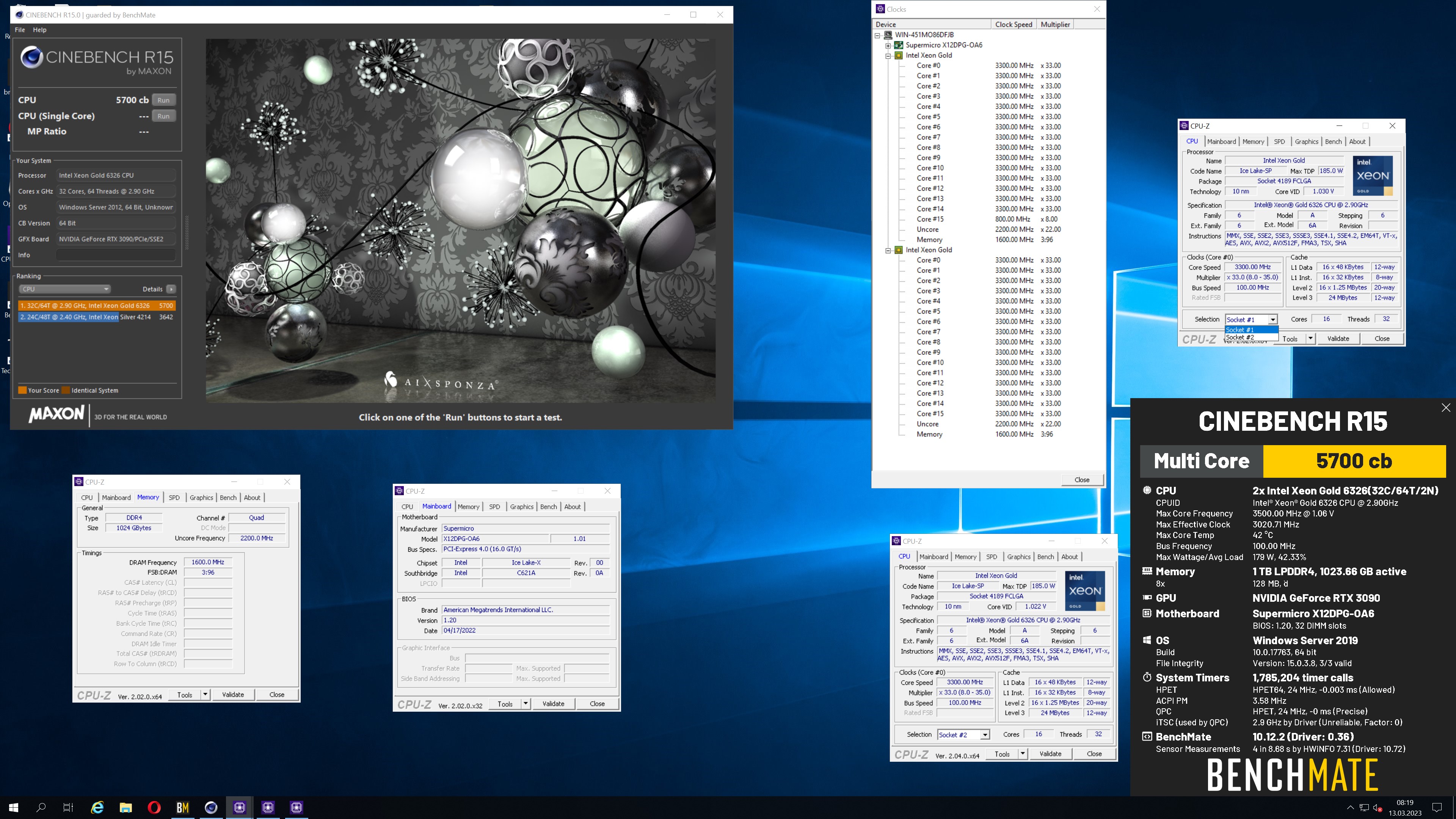Click Validate in bottom-right CPU-Z window

click(1050, 753)
